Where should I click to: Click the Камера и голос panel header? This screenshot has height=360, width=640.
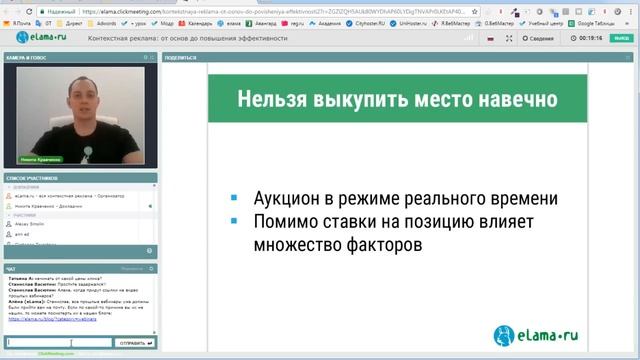click(80, 58)
